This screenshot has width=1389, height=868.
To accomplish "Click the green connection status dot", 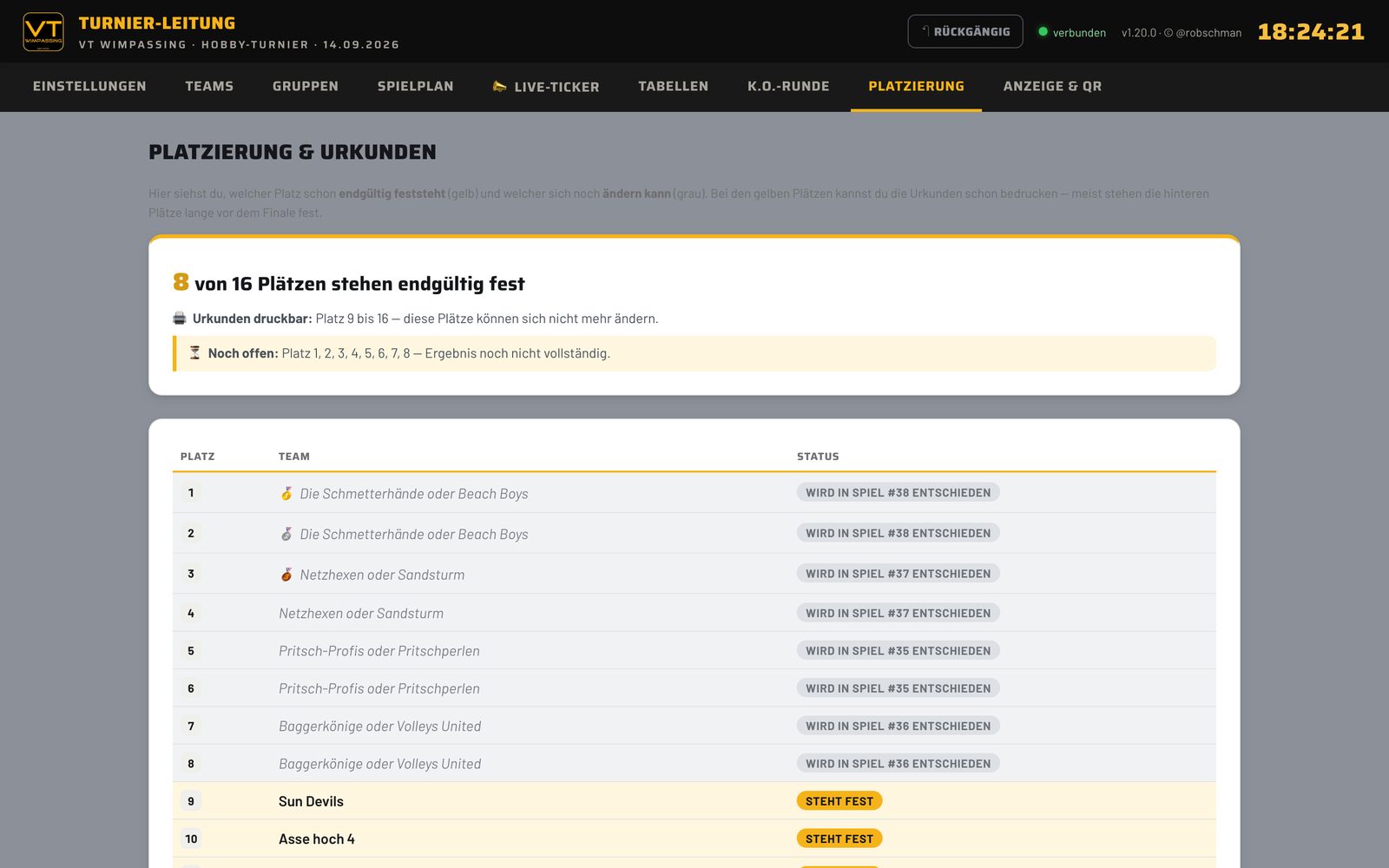I will pyautogui.click(x=1043, y=31).
